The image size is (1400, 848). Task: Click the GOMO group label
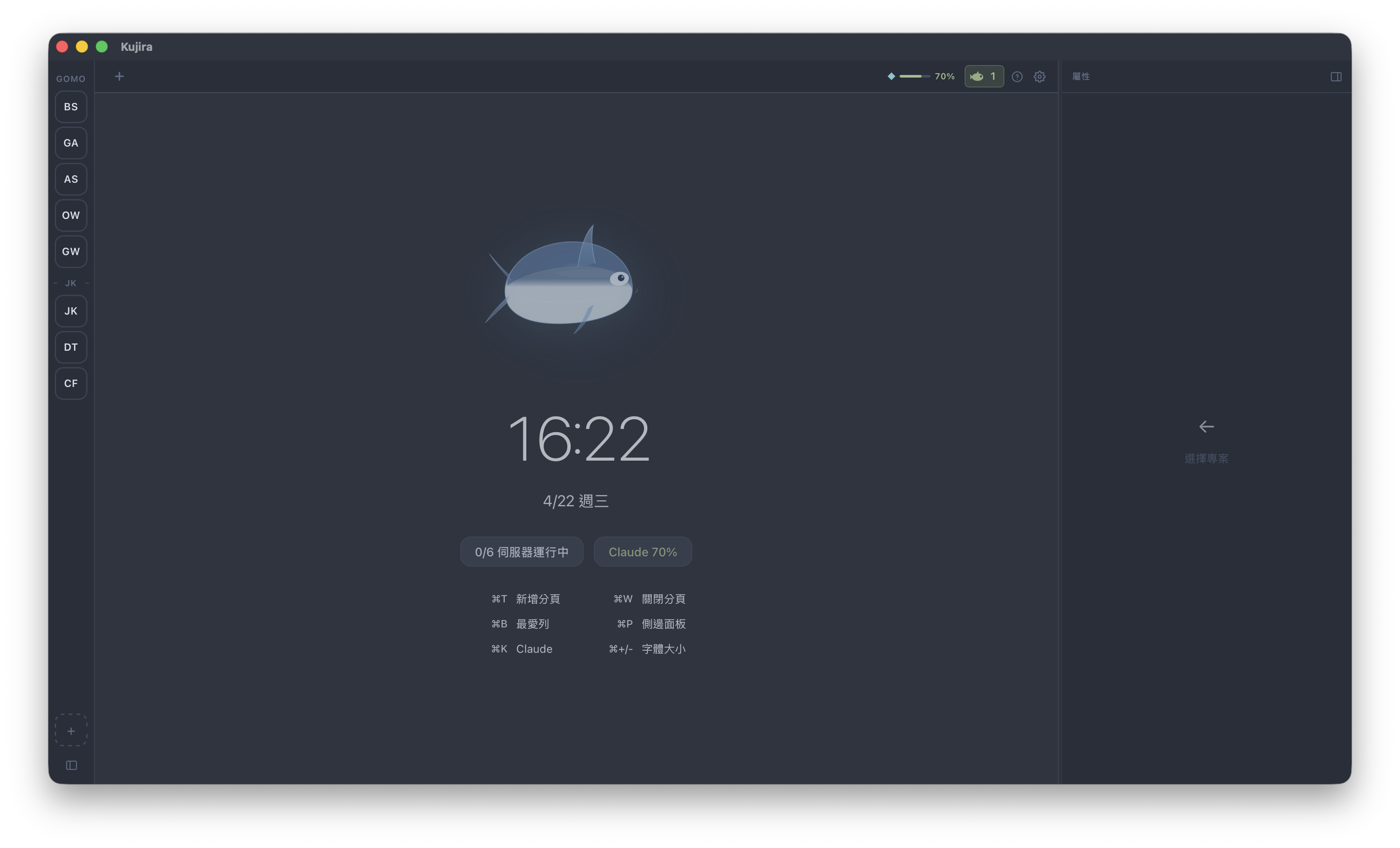(71, 79)
